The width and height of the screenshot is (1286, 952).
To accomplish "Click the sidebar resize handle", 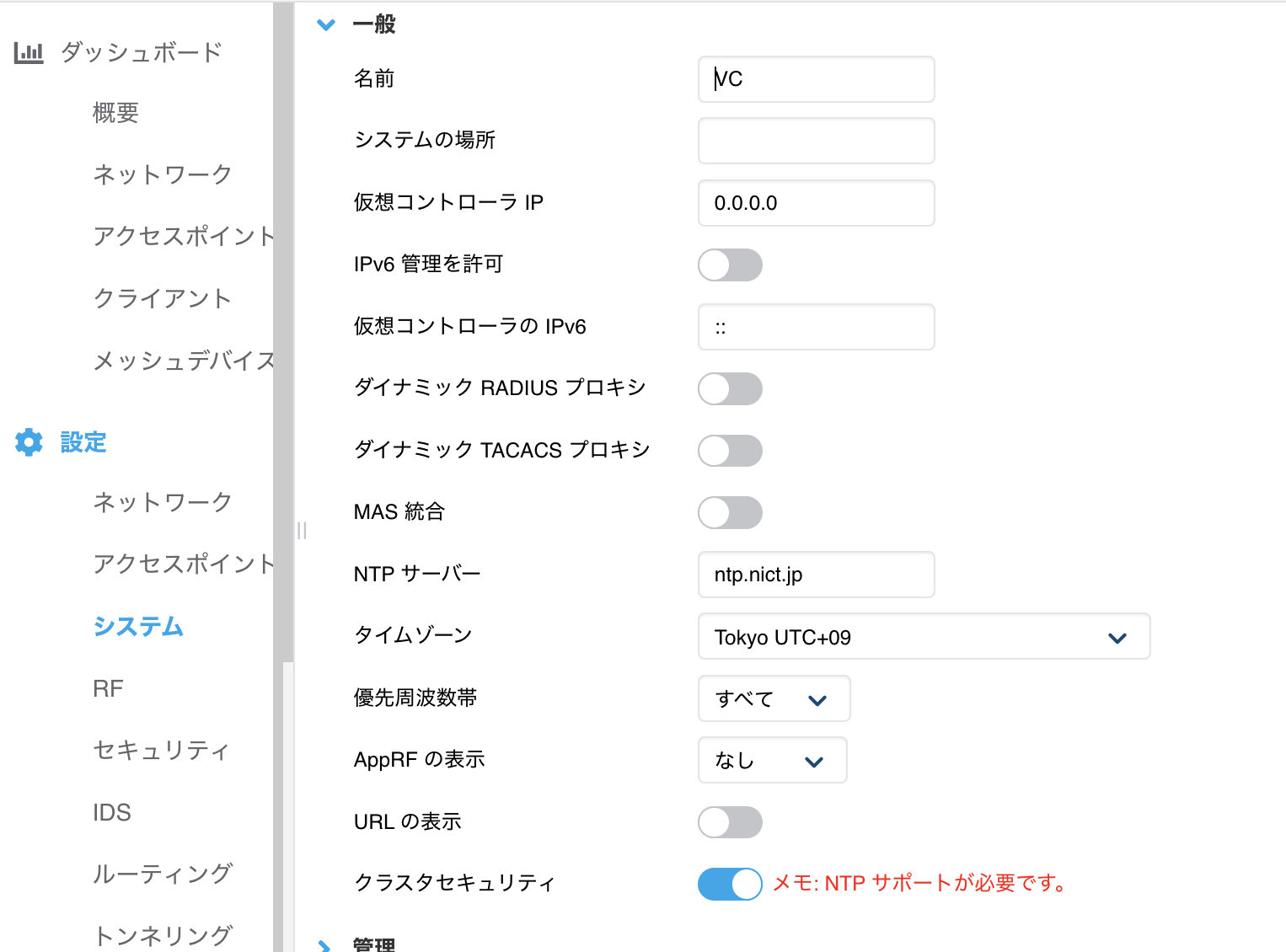I will (302, 530).
